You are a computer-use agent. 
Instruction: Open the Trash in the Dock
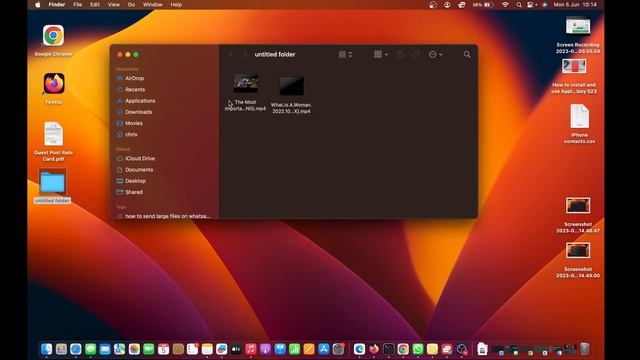[584, 349]
